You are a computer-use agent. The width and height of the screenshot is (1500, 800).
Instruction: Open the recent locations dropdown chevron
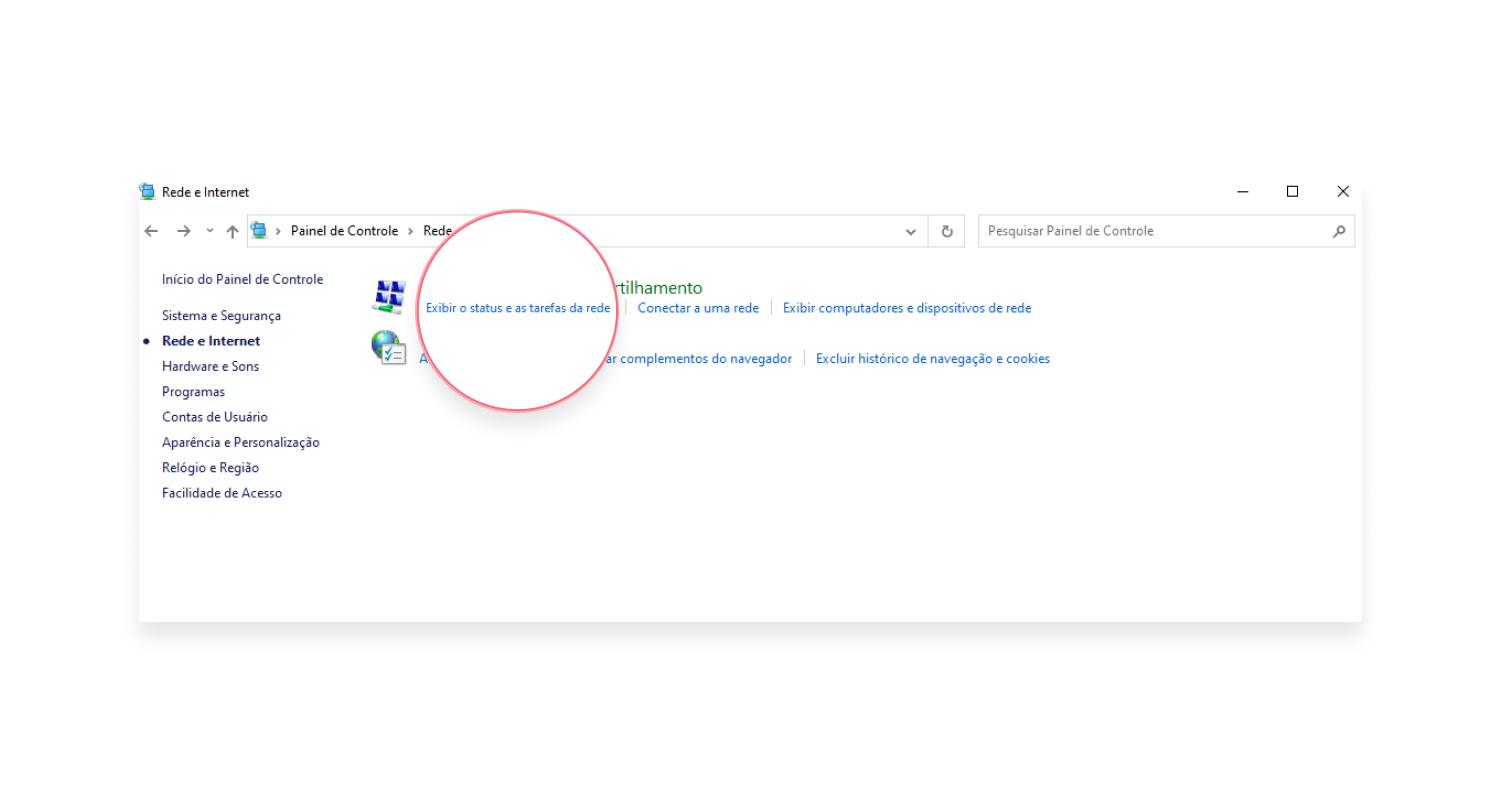[210, 231]
